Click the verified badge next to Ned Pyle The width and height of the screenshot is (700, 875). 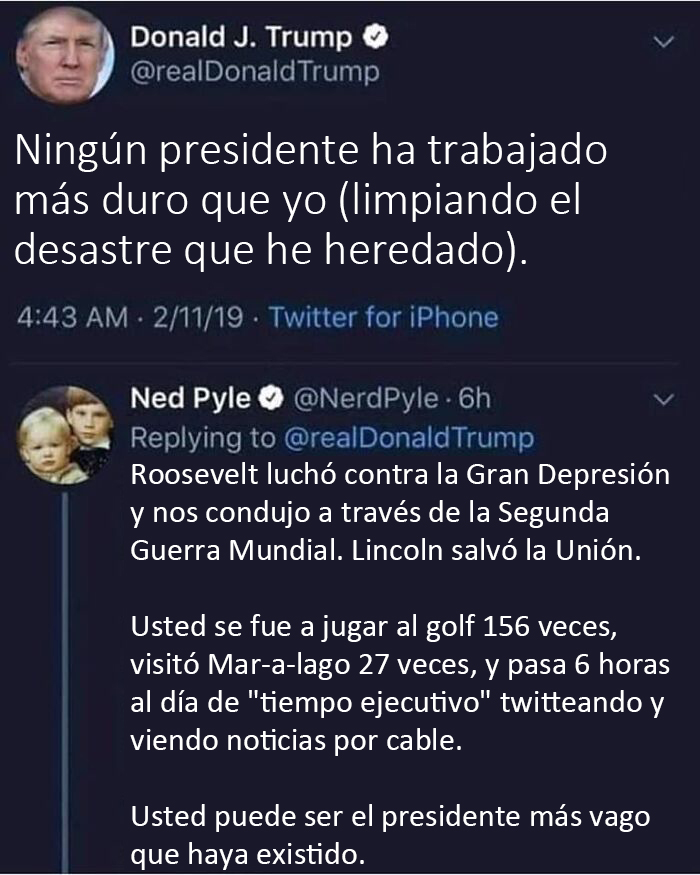[x=270, y=400]
